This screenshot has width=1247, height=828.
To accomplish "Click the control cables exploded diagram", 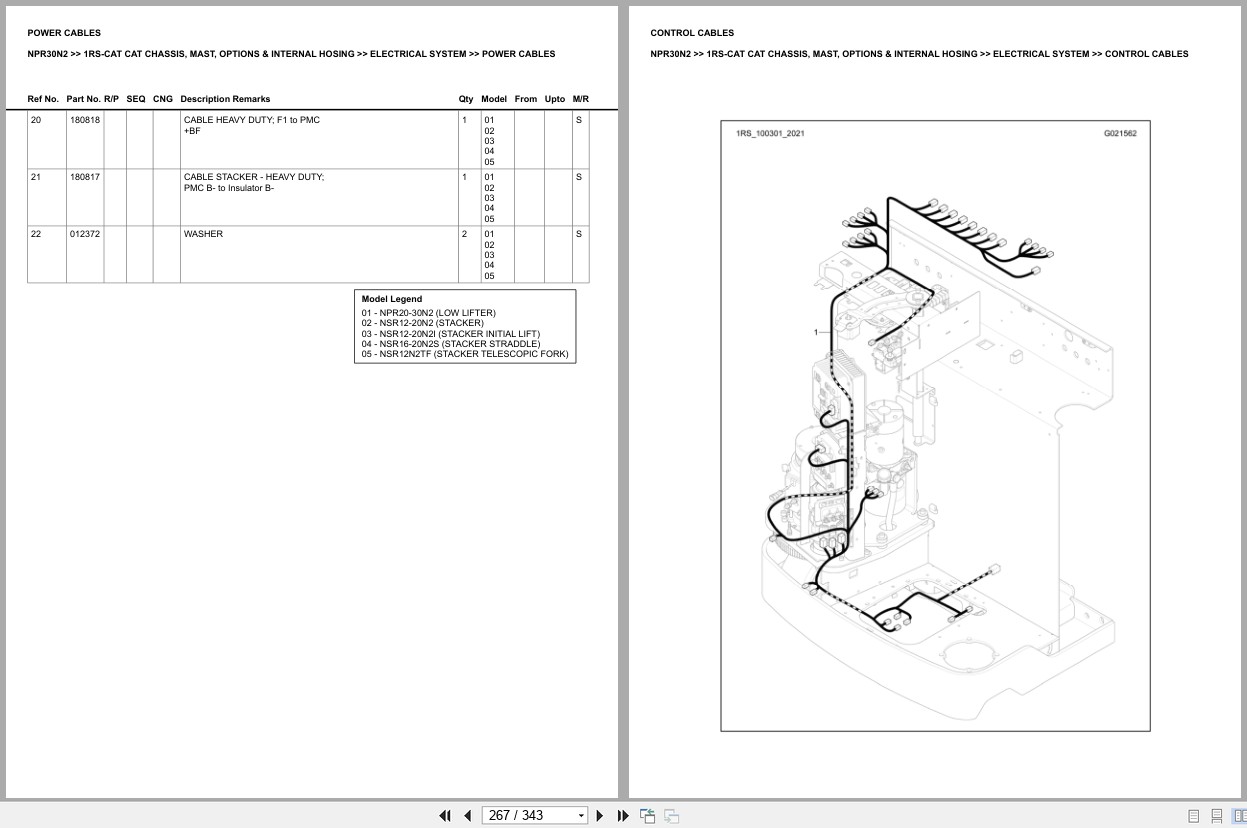I will 935,425.
